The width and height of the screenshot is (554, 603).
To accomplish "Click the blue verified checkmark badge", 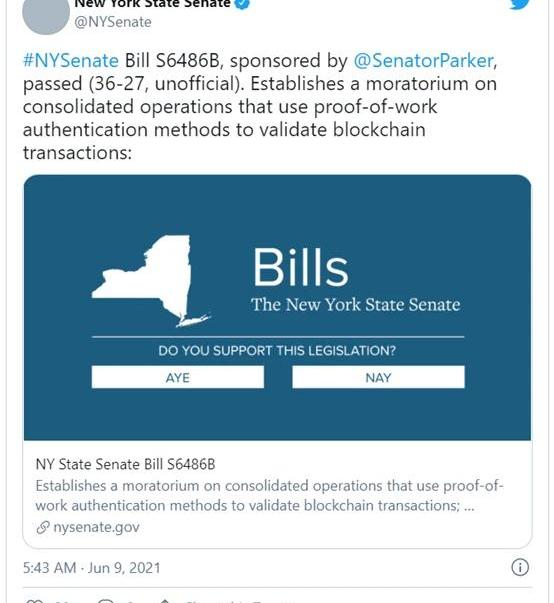I will point(242,3).
